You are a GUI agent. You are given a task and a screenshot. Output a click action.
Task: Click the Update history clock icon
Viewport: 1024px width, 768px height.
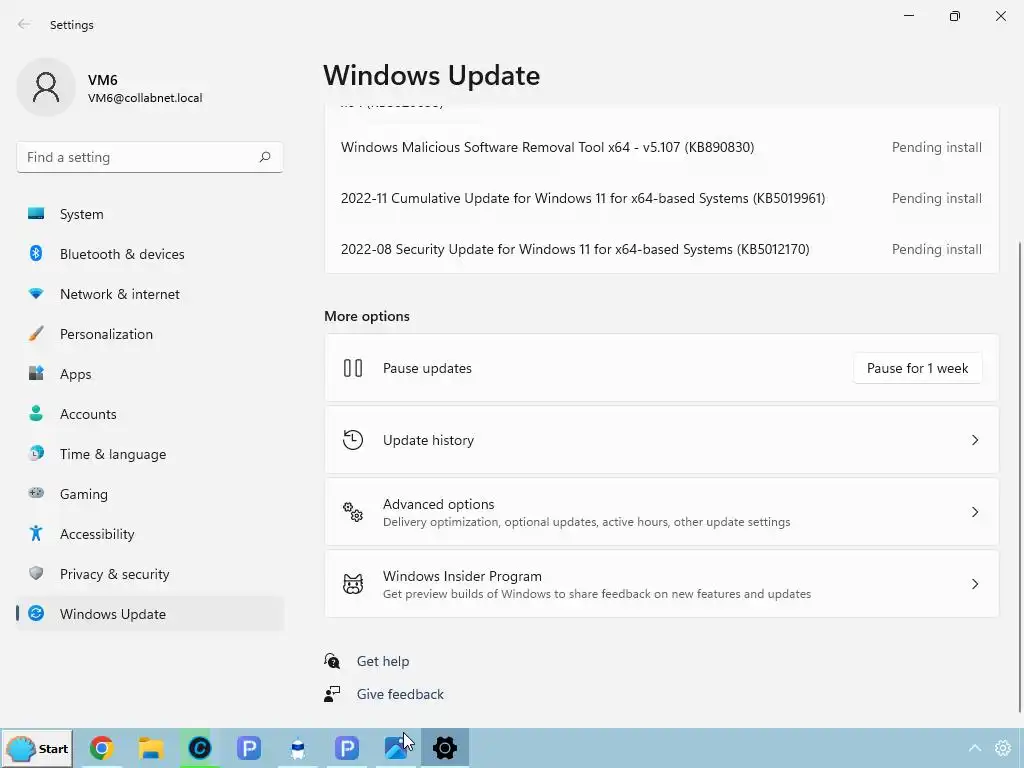[353, 440]
